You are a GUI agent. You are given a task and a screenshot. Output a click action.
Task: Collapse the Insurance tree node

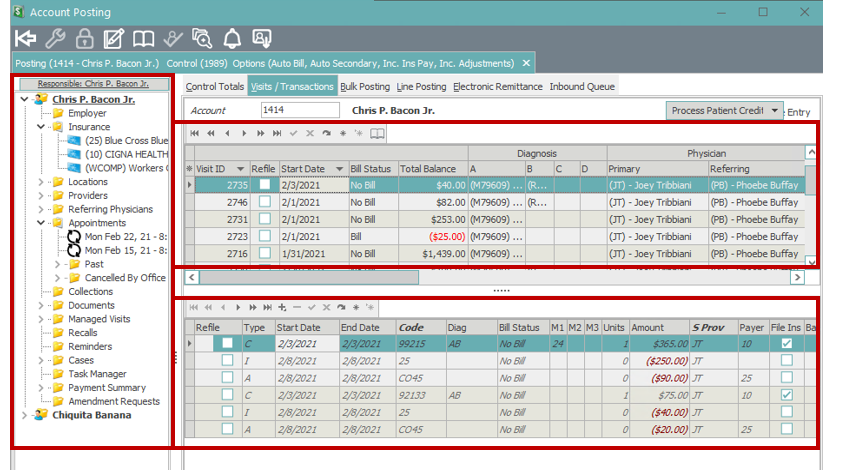41,127
